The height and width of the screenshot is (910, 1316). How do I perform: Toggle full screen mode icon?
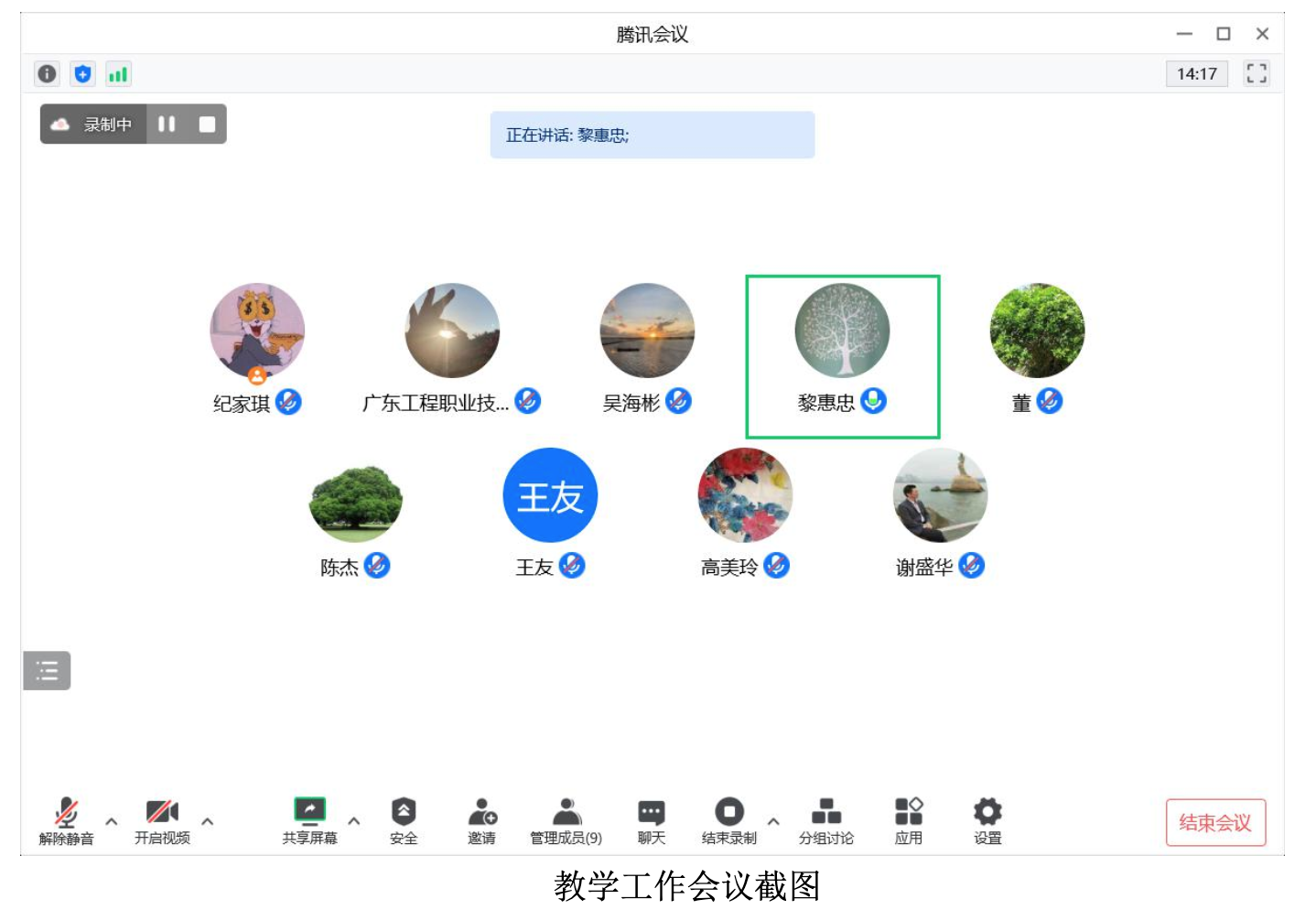pos(1256,73)
